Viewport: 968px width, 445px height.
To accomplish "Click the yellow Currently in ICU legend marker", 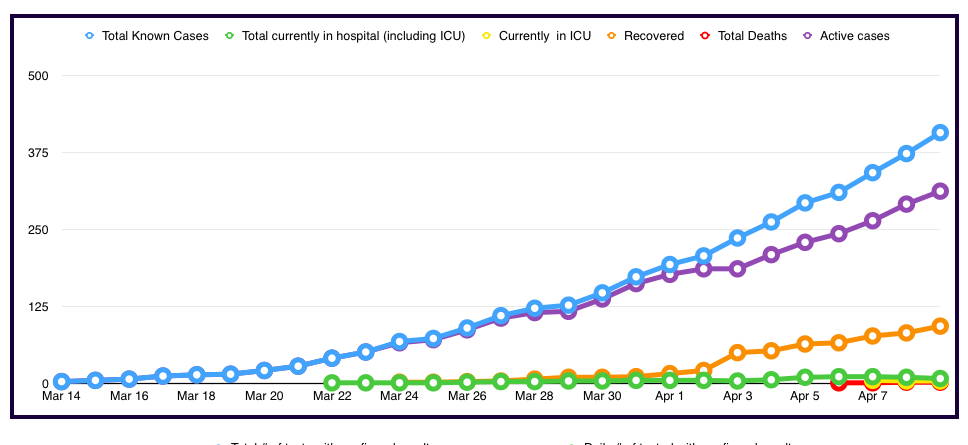I will point(486,36).
